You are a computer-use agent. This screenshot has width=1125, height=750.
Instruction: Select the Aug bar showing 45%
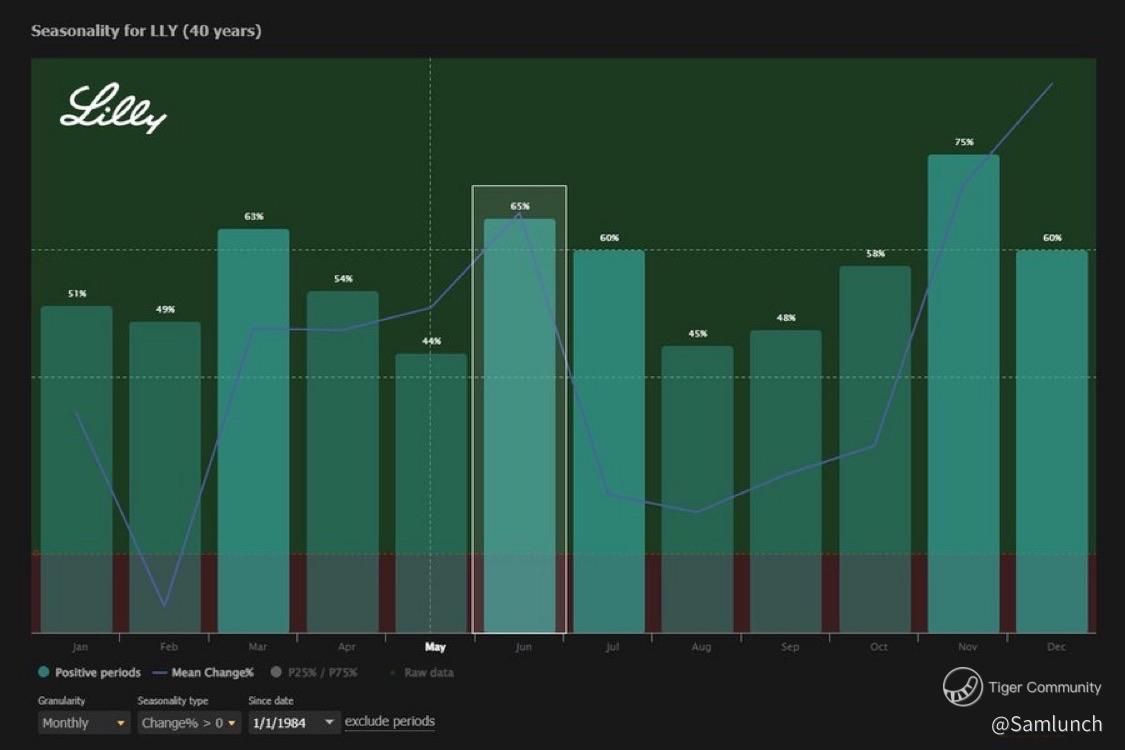[x=697, y=489]
